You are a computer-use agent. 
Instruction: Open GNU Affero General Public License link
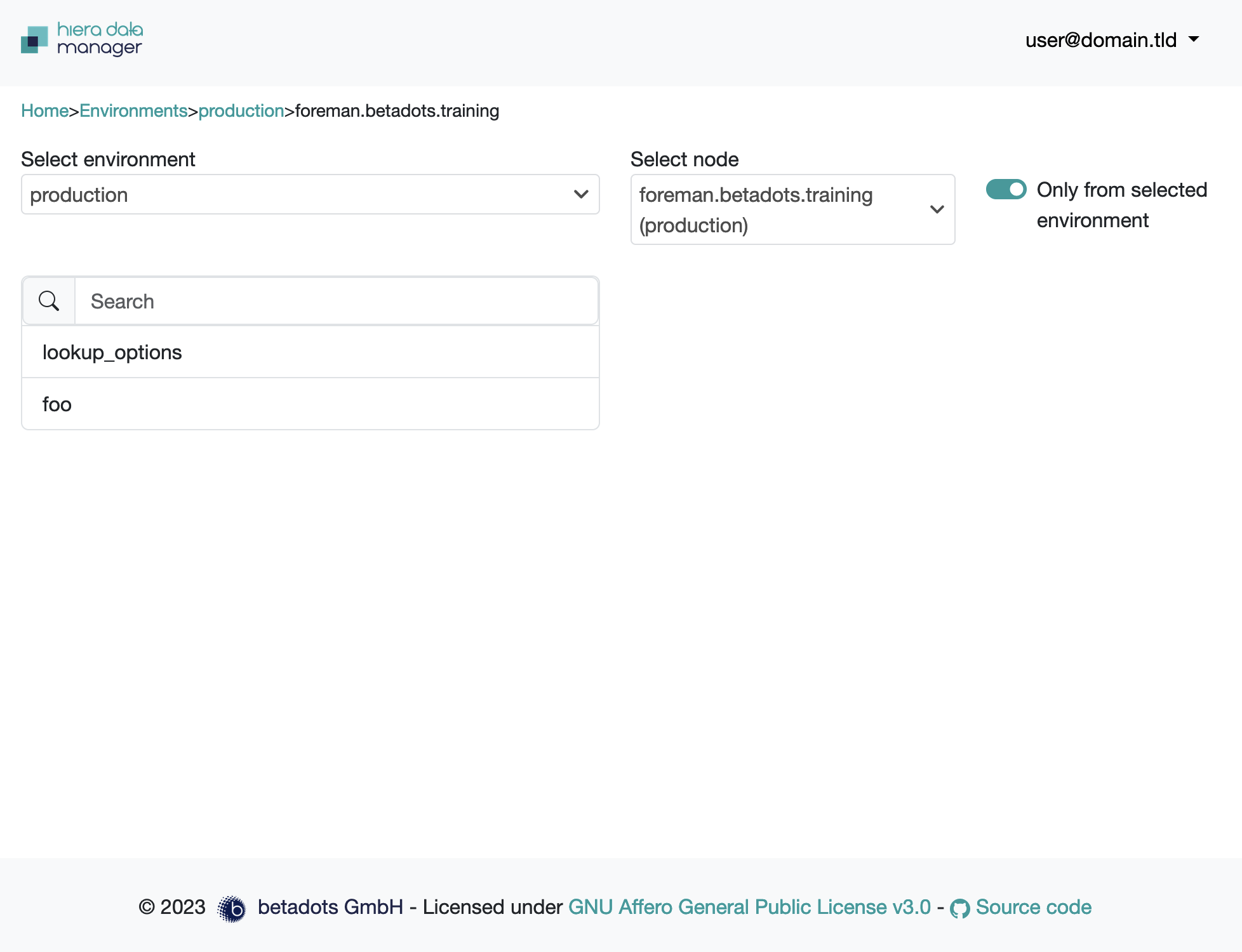(x=749, y=907)
